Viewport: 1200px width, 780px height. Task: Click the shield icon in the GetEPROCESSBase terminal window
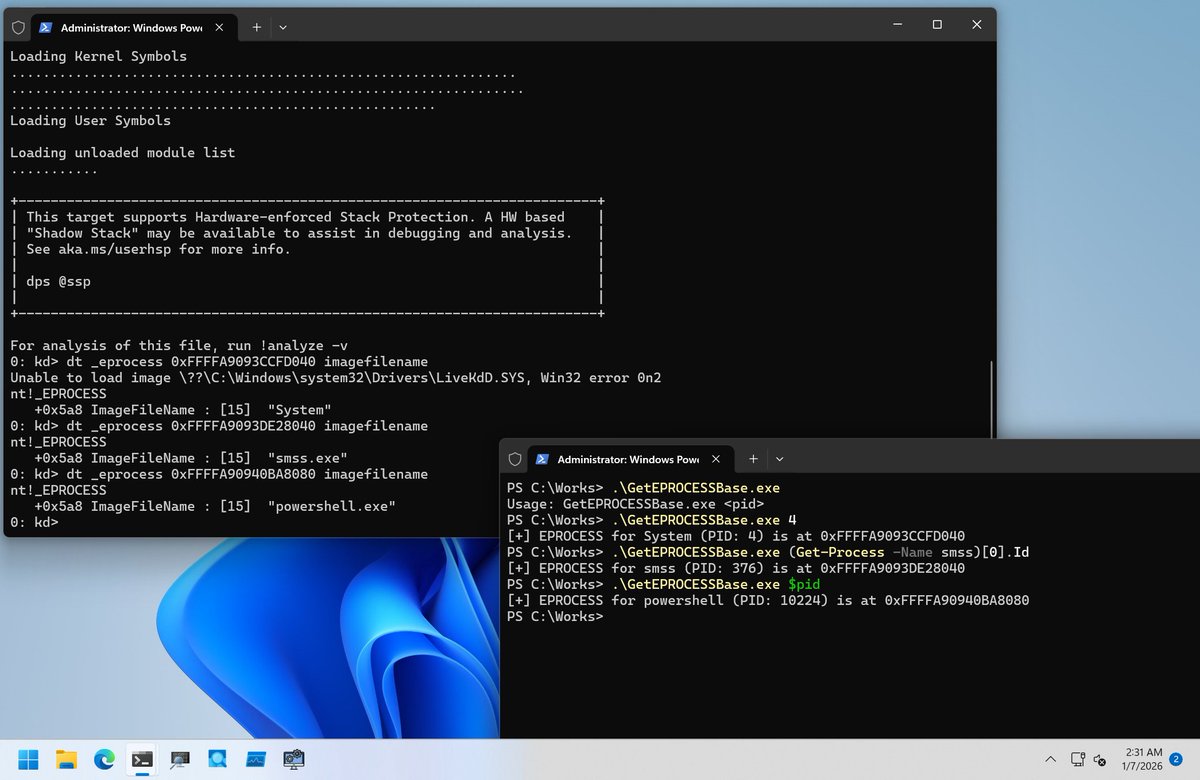tap(515, 459)
